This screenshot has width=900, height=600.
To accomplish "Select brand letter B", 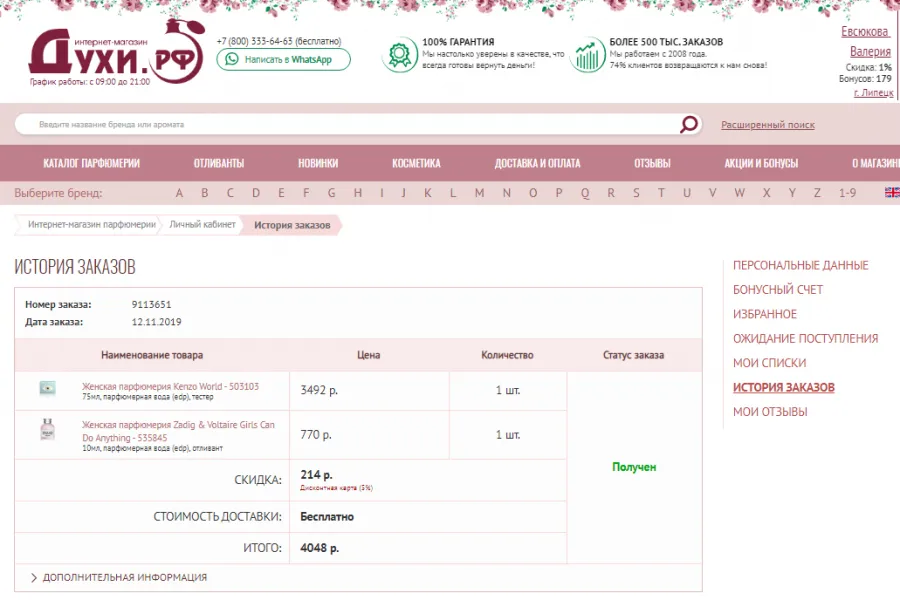I will click(204, 193).
